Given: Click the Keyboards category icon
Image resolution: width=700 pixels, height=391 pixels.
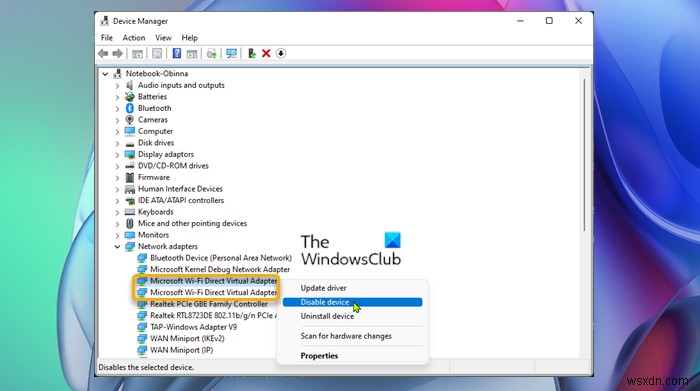Looking at the screenshot, I should (x=130, y=212).
